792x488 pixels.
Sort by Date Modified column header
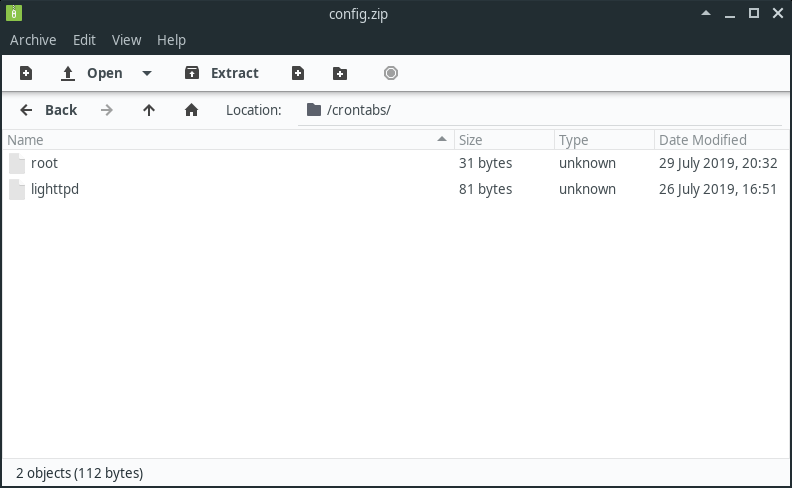tap(722, 140)
